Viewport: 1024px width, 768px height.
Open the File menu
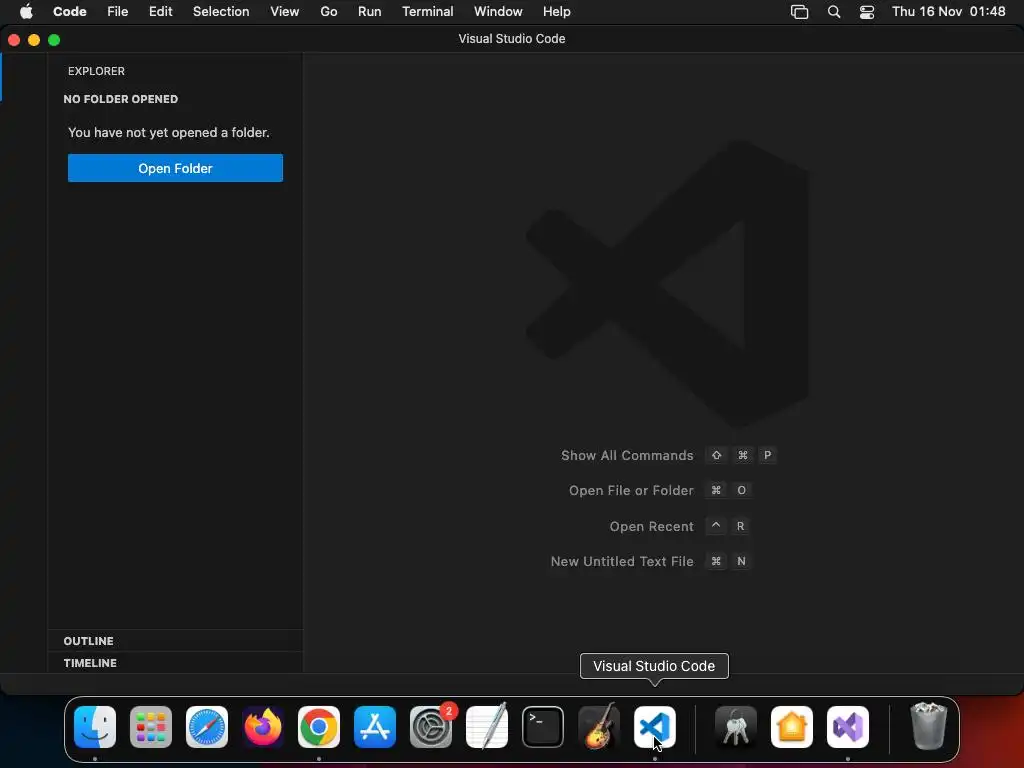(118, 12)
